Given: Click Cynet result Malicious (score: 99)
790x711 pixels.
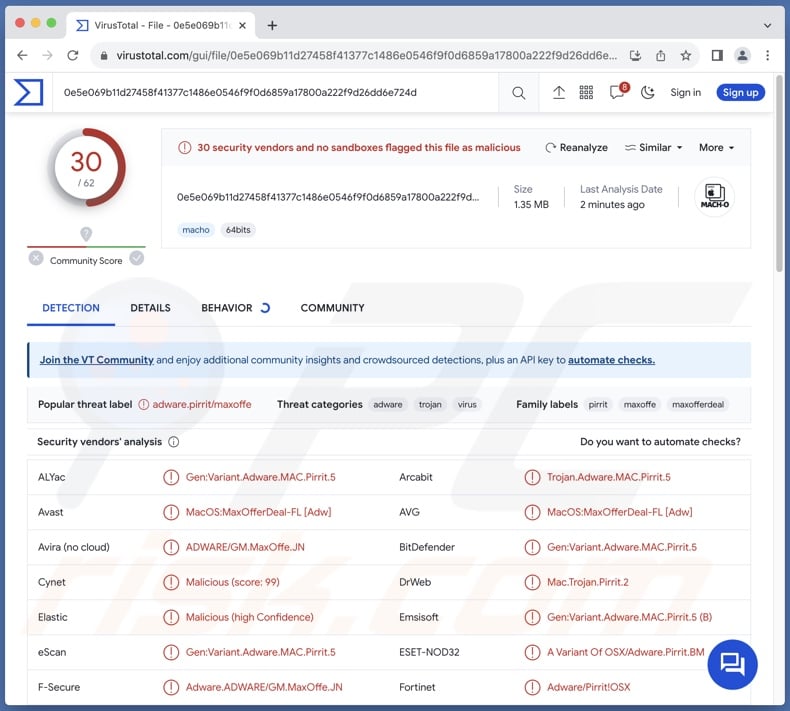Looking at the screenshot, I should [233, 582].
